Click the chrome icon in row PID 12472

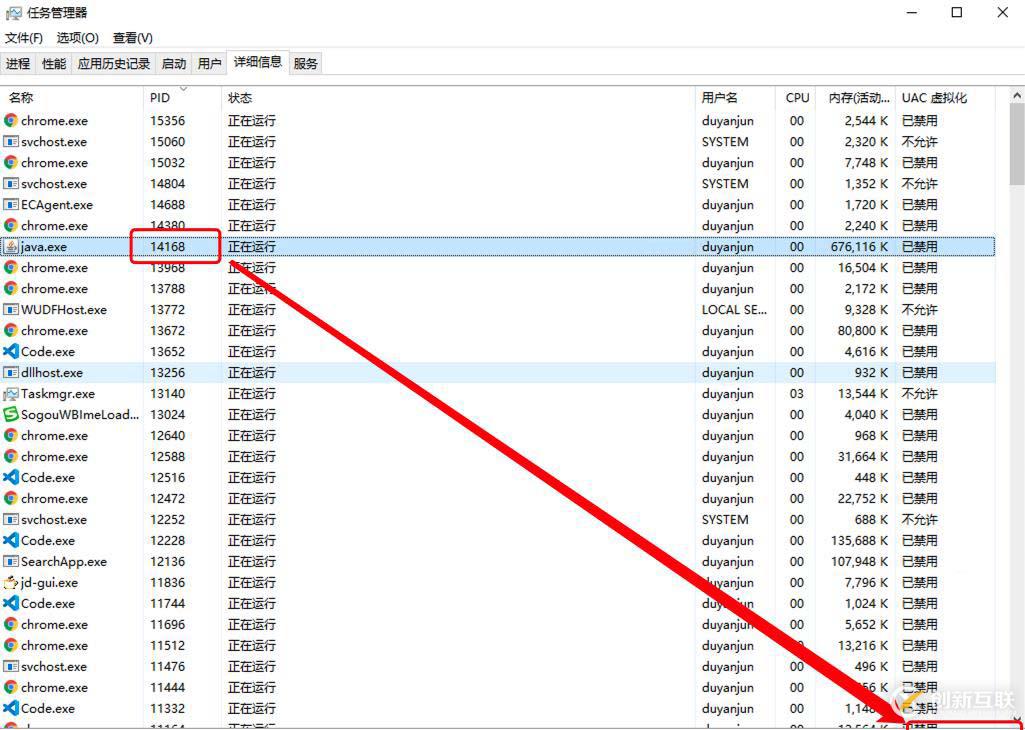click(10, 498)
